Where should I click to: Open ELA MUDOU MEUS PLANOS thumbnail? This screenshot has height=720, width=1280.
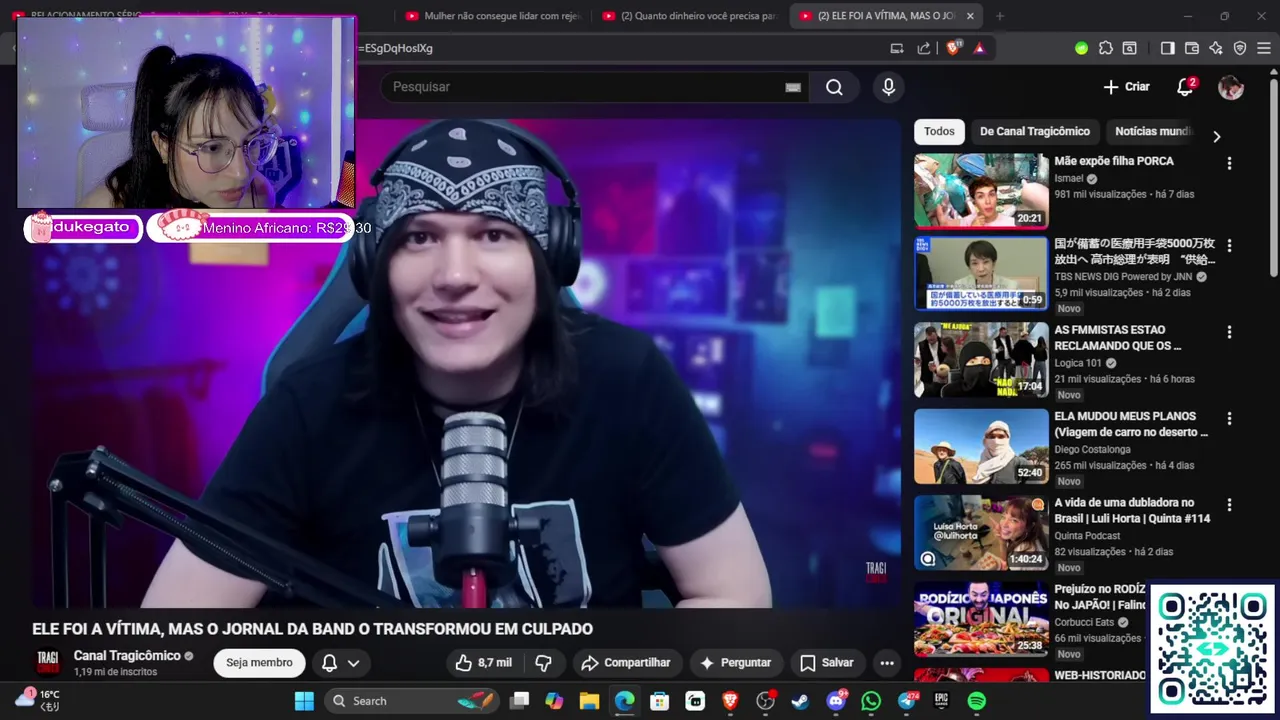click(x=981, y=446)
